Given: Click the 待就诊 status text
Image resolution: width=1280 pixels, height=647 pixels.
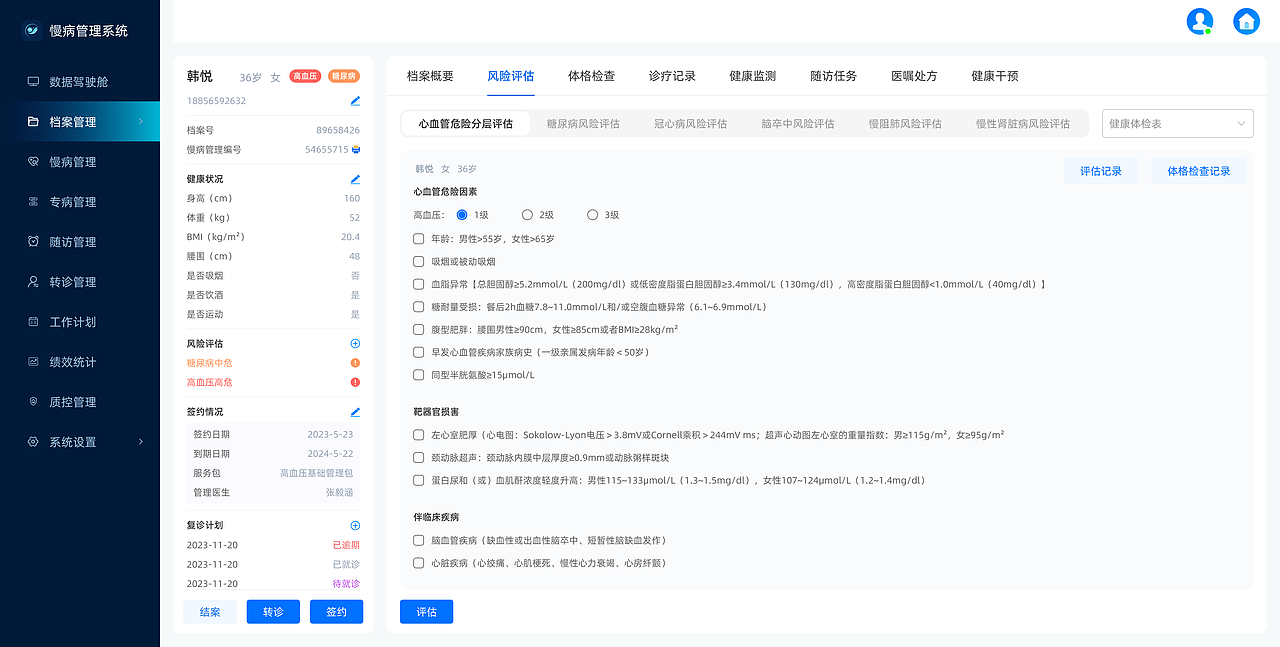Looking at the screenshot, I should coord(346,583).
